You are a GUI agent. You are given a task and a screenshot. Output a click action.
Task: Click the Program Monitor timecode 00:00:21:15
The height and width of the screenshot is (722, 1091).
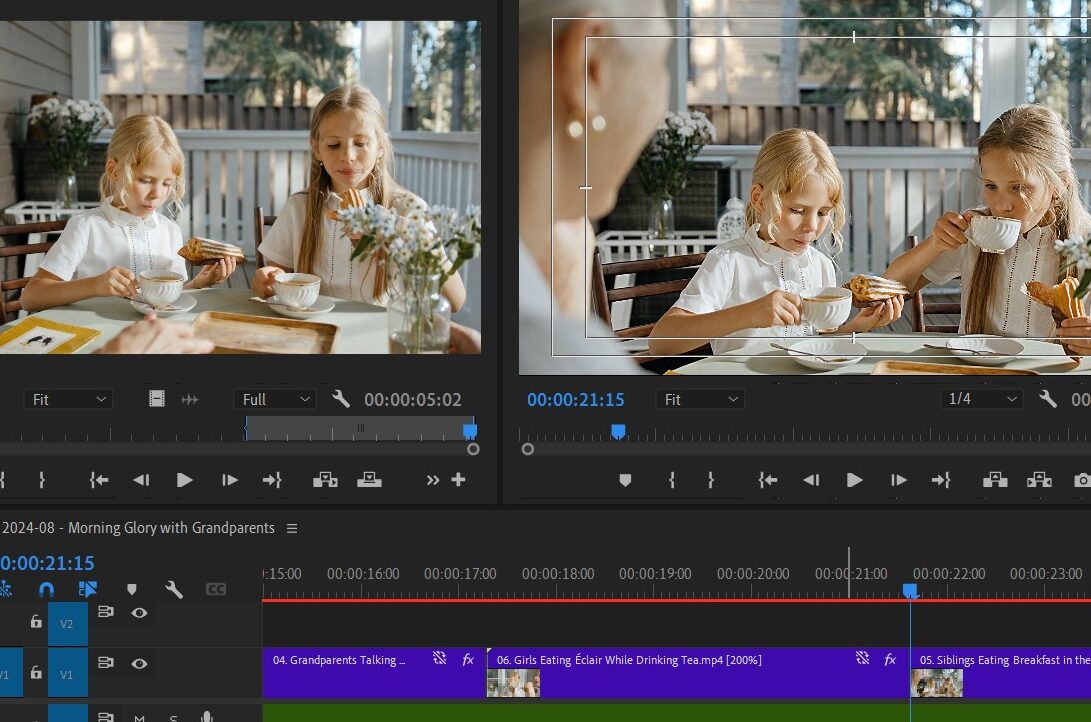point(575,400)
